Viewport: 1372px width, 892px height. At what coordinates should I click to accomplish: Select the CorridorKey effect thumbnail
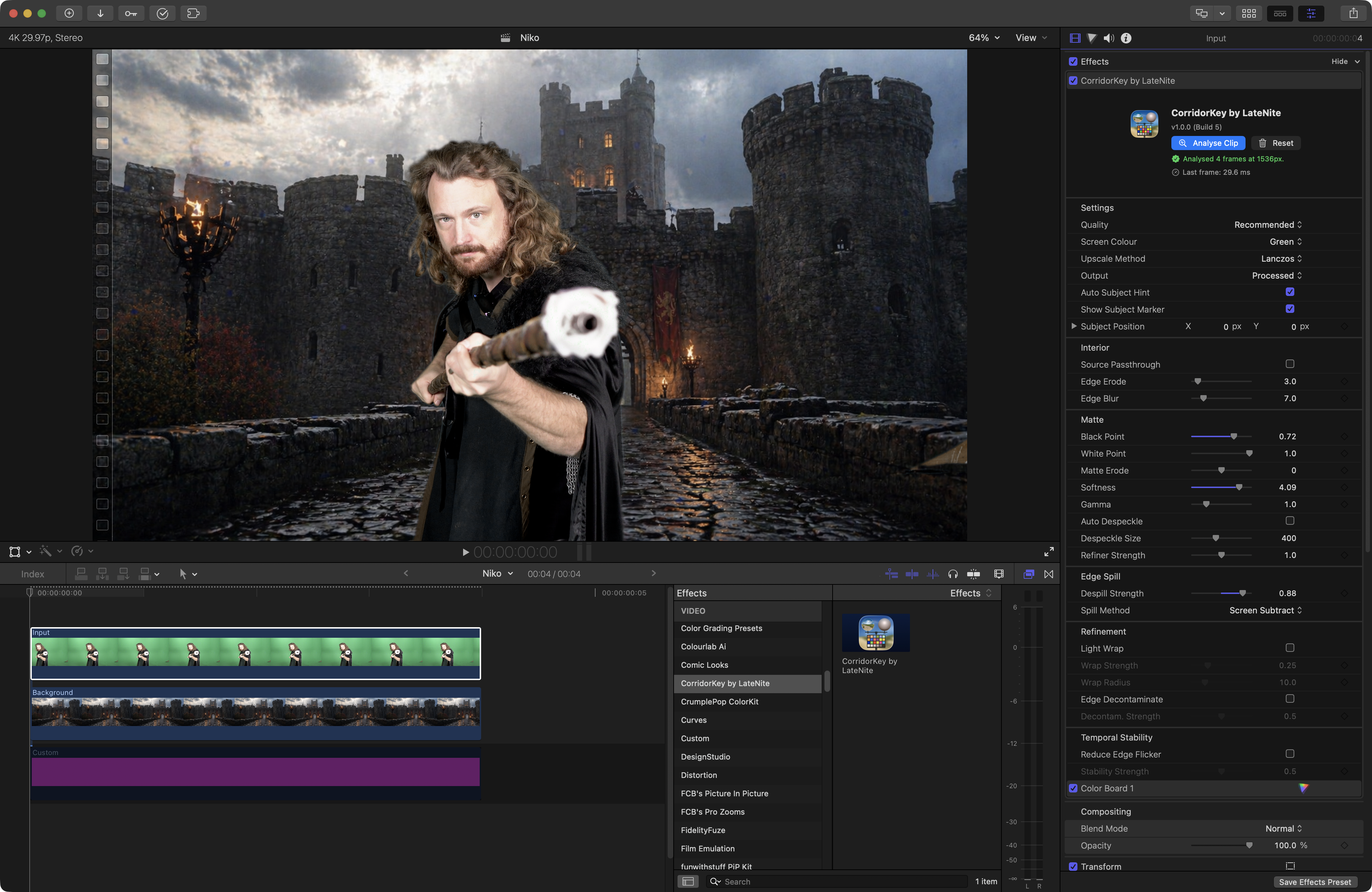click(876, 633)
